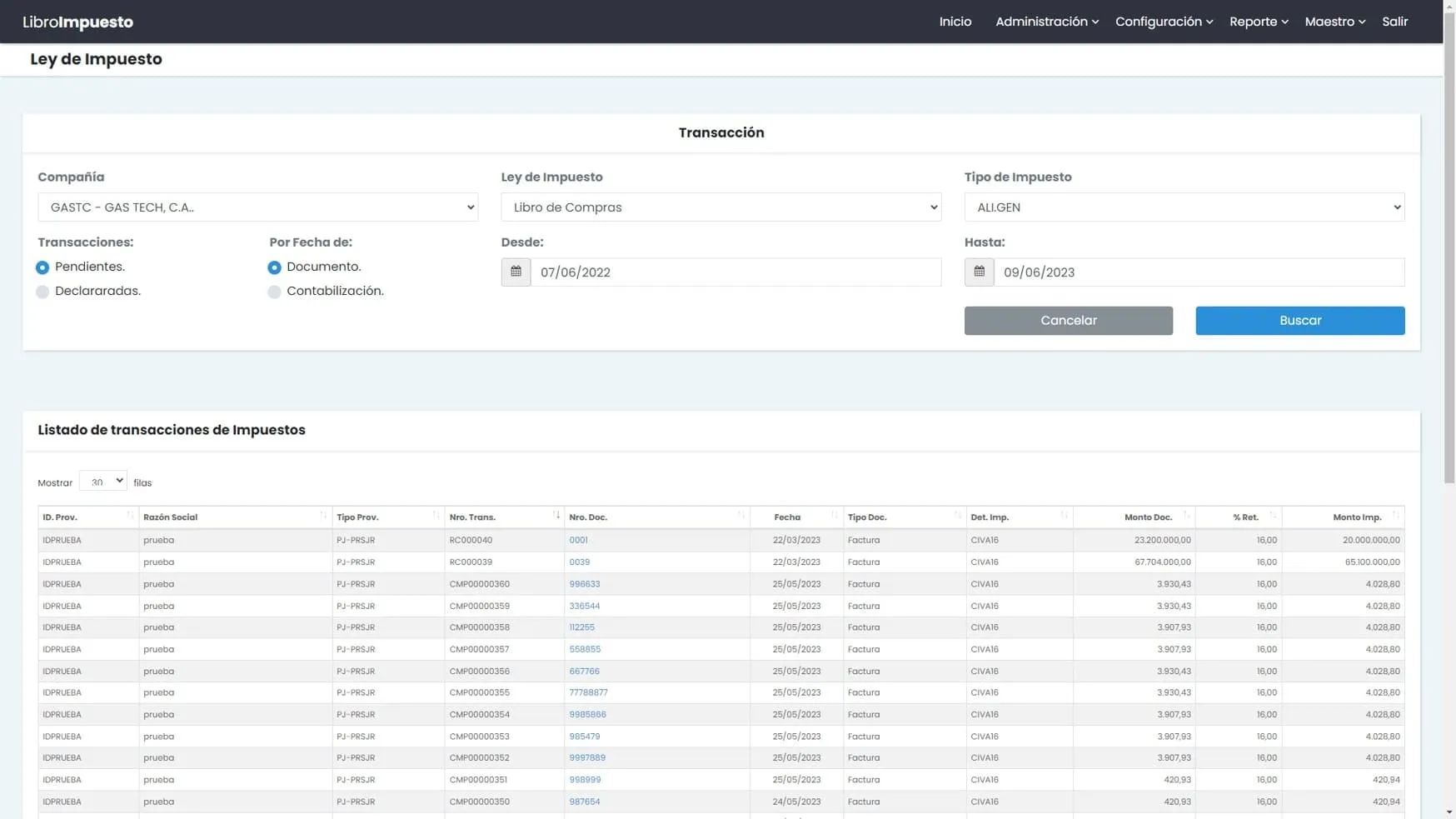Screen dimensions: 1456x819
Task: Sort by % Ret. column arrows
Action: 1273,516
